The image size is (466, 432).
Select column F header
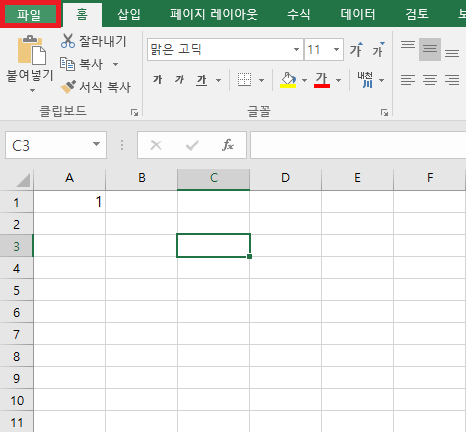(430, 178)
